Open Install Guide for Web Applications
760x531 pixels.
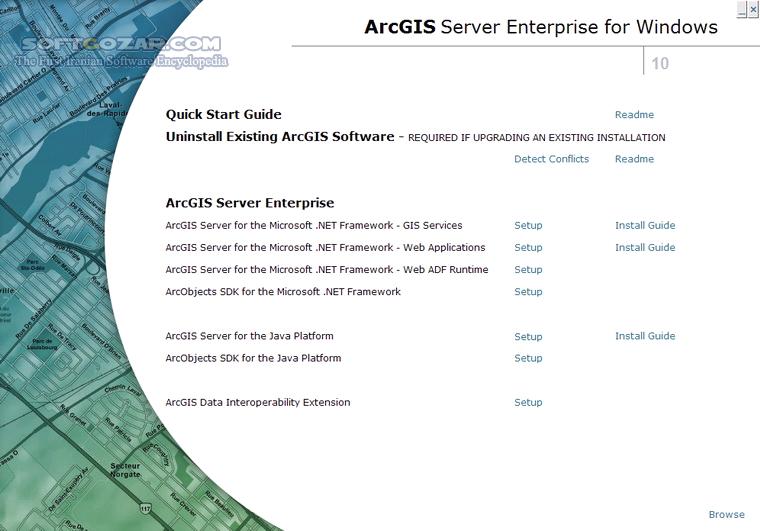pos(645,248)
